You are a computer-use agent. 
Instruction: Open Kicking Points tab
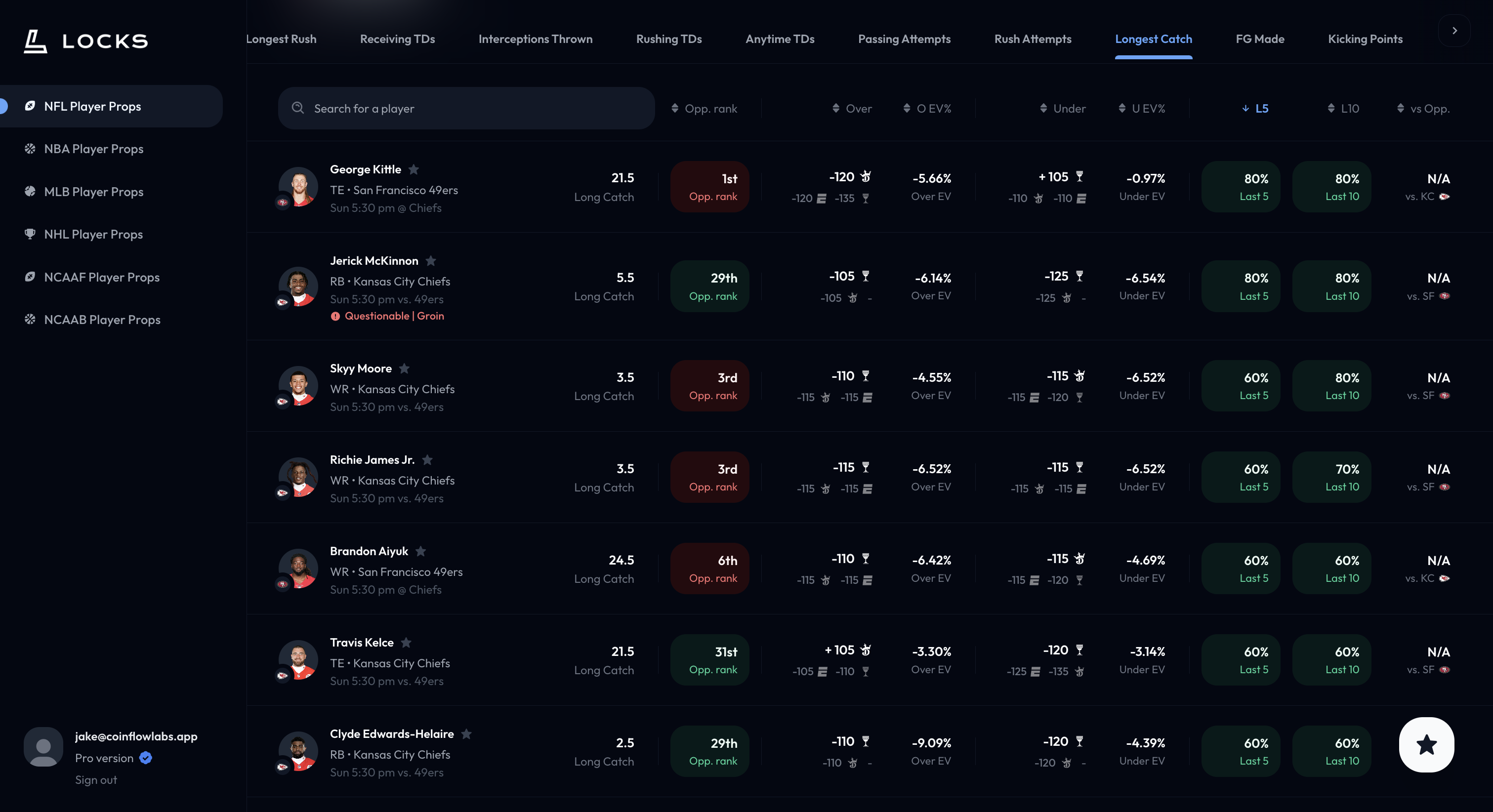pyautogui.click(x=1365, y=39)
